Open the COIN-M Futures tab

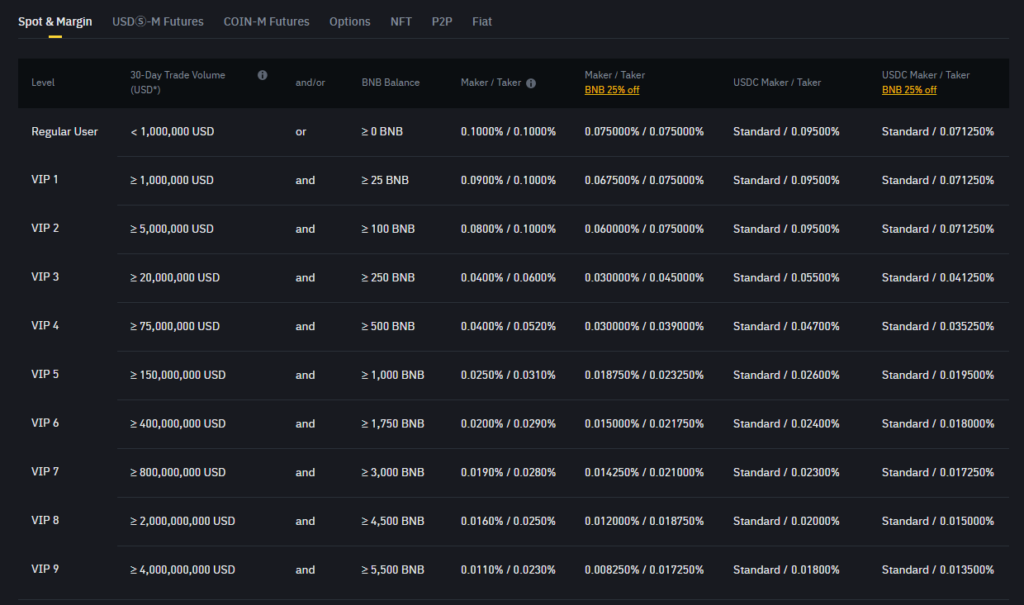266,21
